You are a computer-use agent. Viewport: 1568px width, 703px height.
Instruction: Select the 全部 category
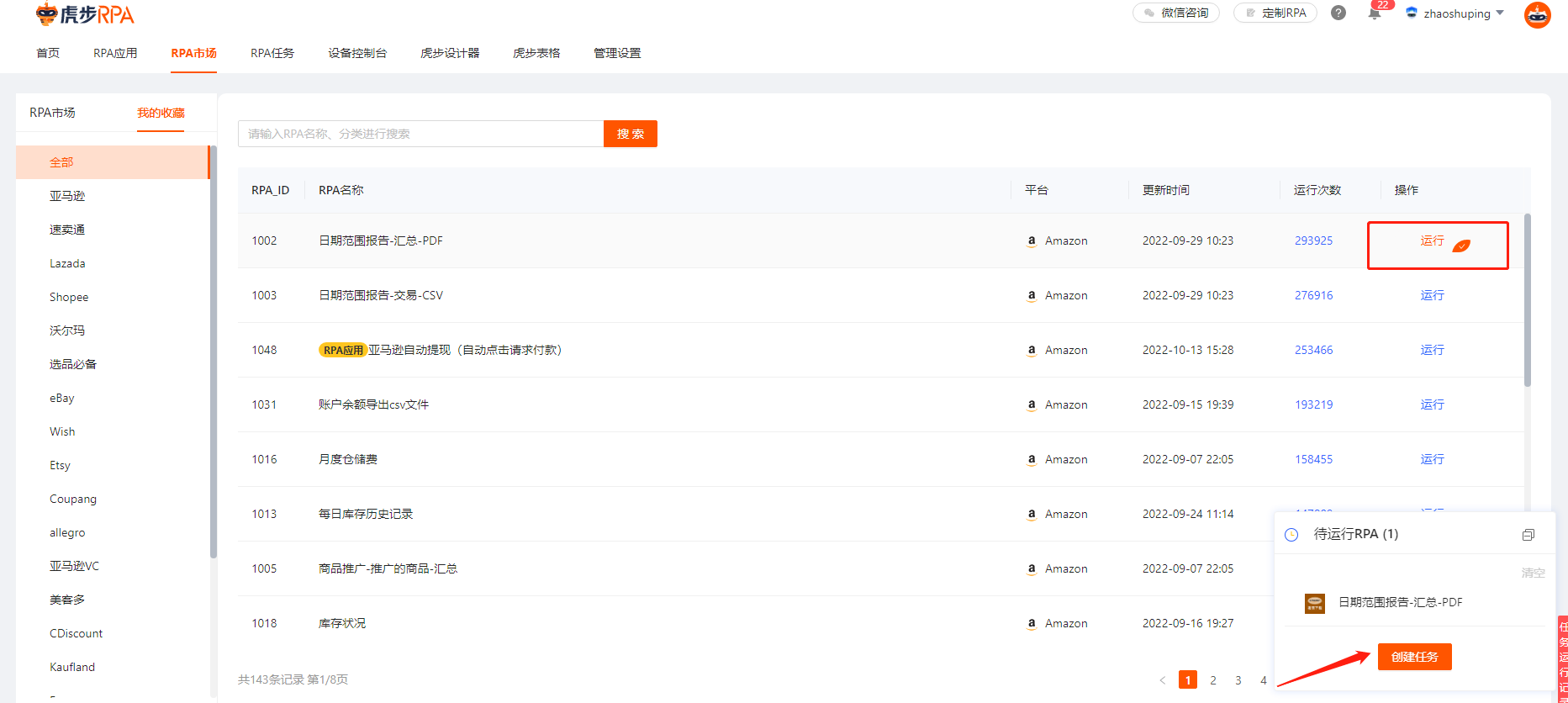click(113, 162)
